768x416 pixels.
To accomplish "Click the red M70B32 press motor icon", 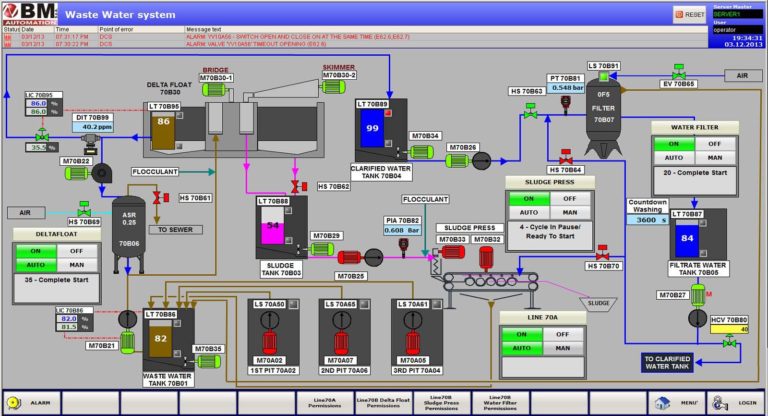I will pos(486,258).
